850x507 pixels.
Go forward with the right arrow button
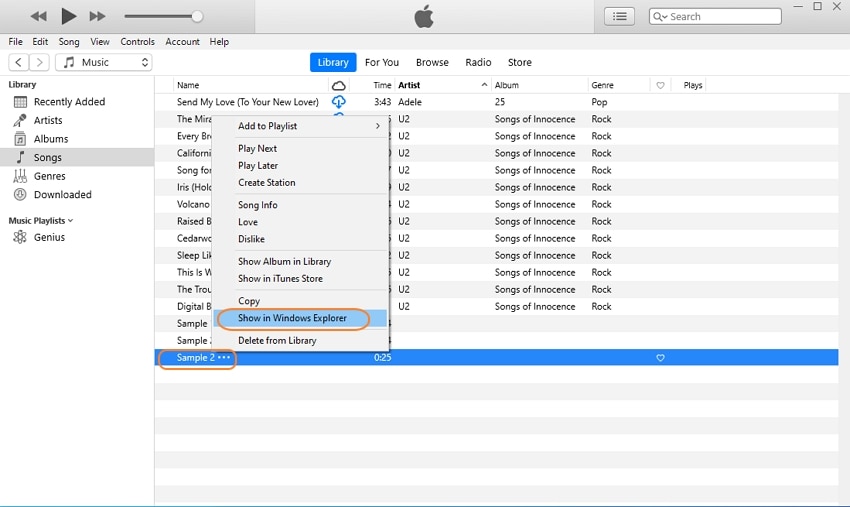[x=39, y=62]
